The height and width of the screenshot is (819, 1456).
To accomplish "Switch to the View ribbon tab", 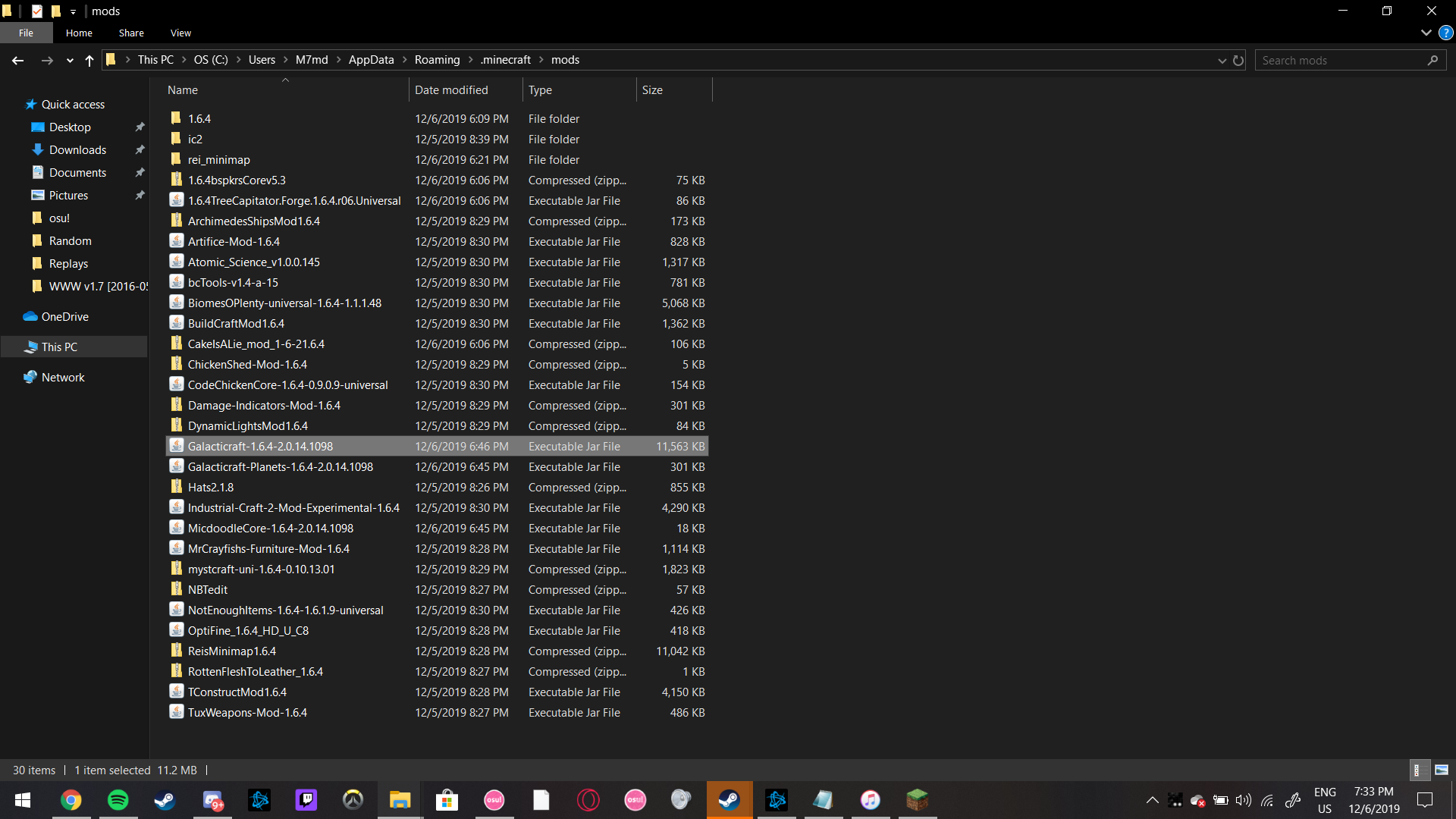I will pyautogui.click(x=180, y=33).
